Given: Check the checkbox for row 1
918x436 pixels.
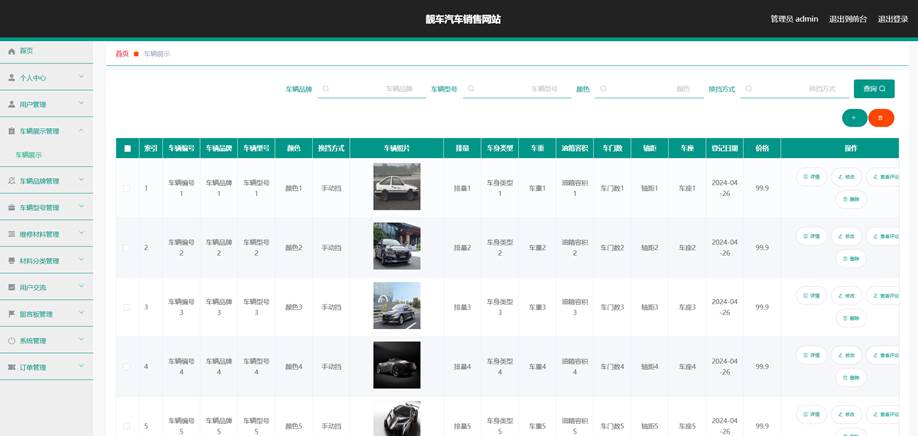Looking at the screenshot, I should [126, 188].
